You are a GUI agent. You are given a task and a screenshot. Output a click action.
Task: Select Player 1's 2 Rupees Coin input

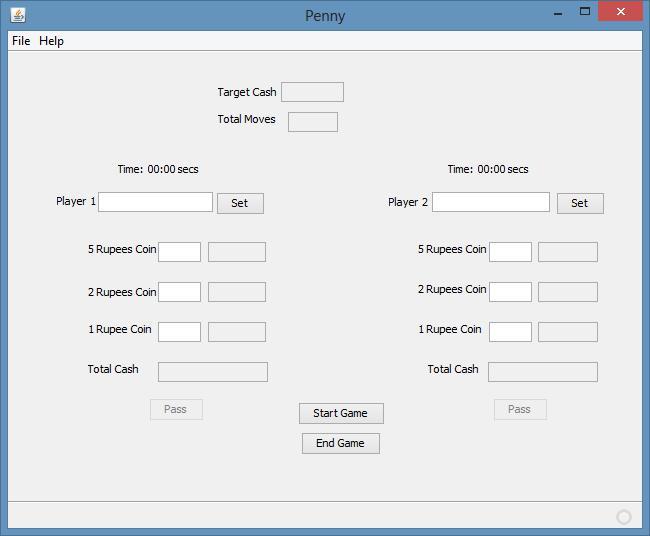pos(179,292)
